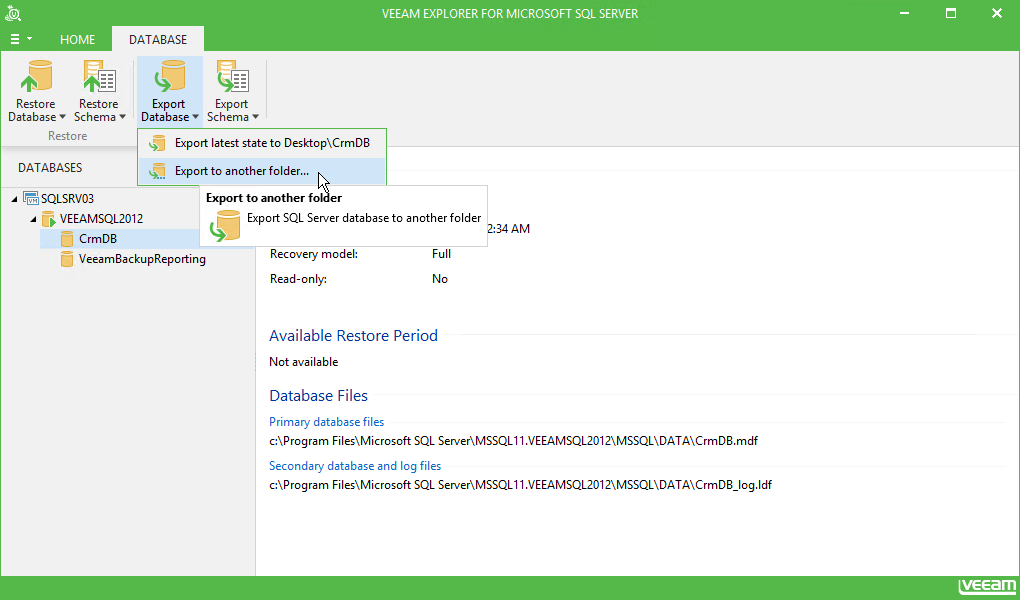Click the Database Files heading
This screenshot has height=600, width=1020.
[319, 396]
